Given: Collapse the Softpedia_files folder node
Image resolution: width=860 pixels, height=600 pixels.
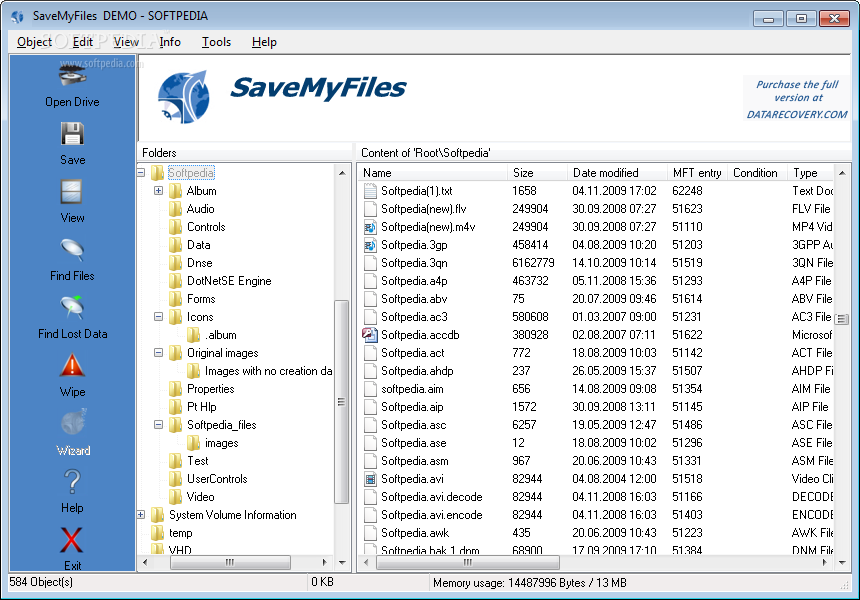Looking at the screenshot, I should (159, 424).
